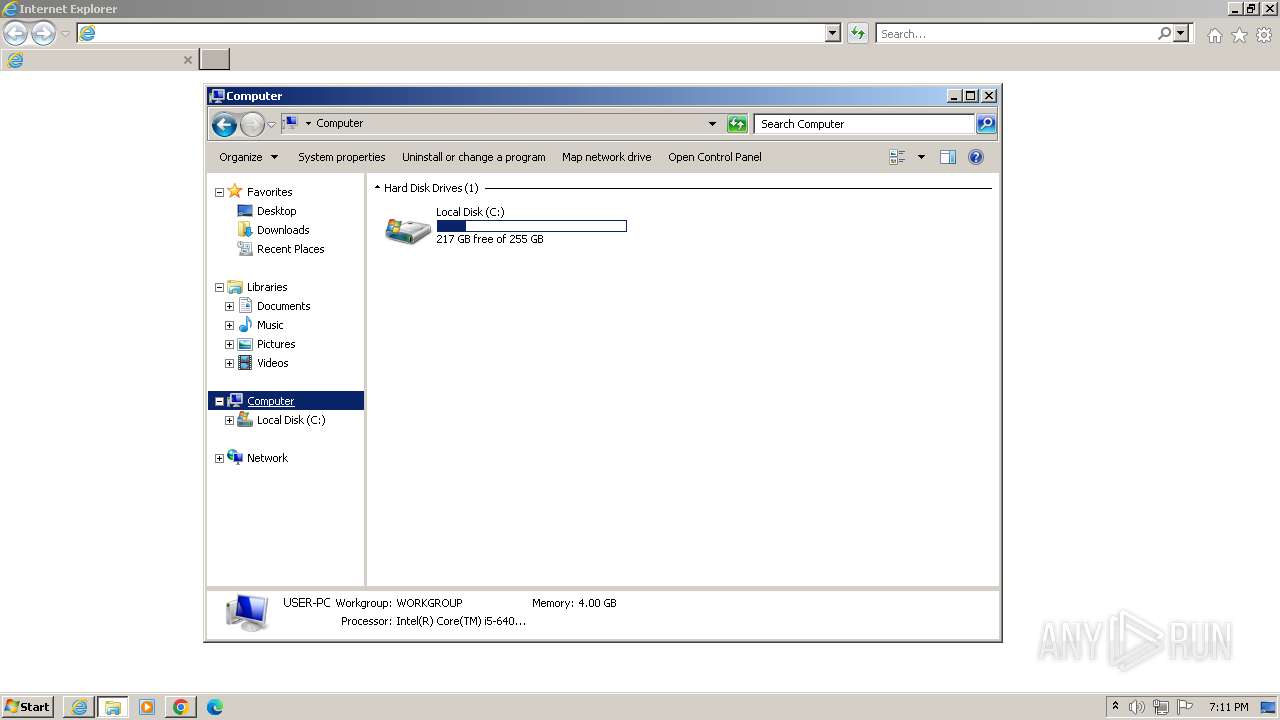Close the current IE tab

[187, 60]
